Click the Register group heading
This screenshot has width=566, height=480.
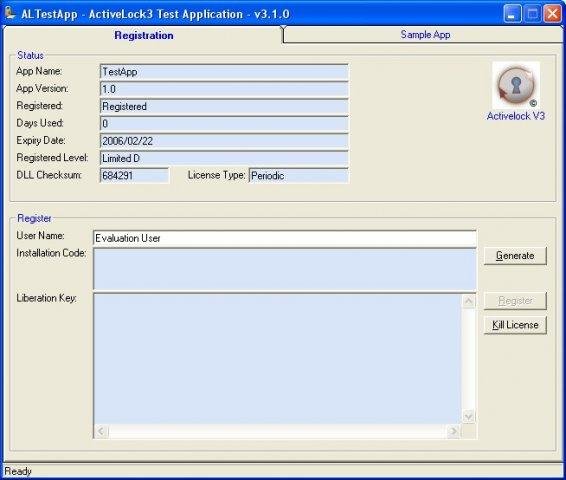click(34, 218)
